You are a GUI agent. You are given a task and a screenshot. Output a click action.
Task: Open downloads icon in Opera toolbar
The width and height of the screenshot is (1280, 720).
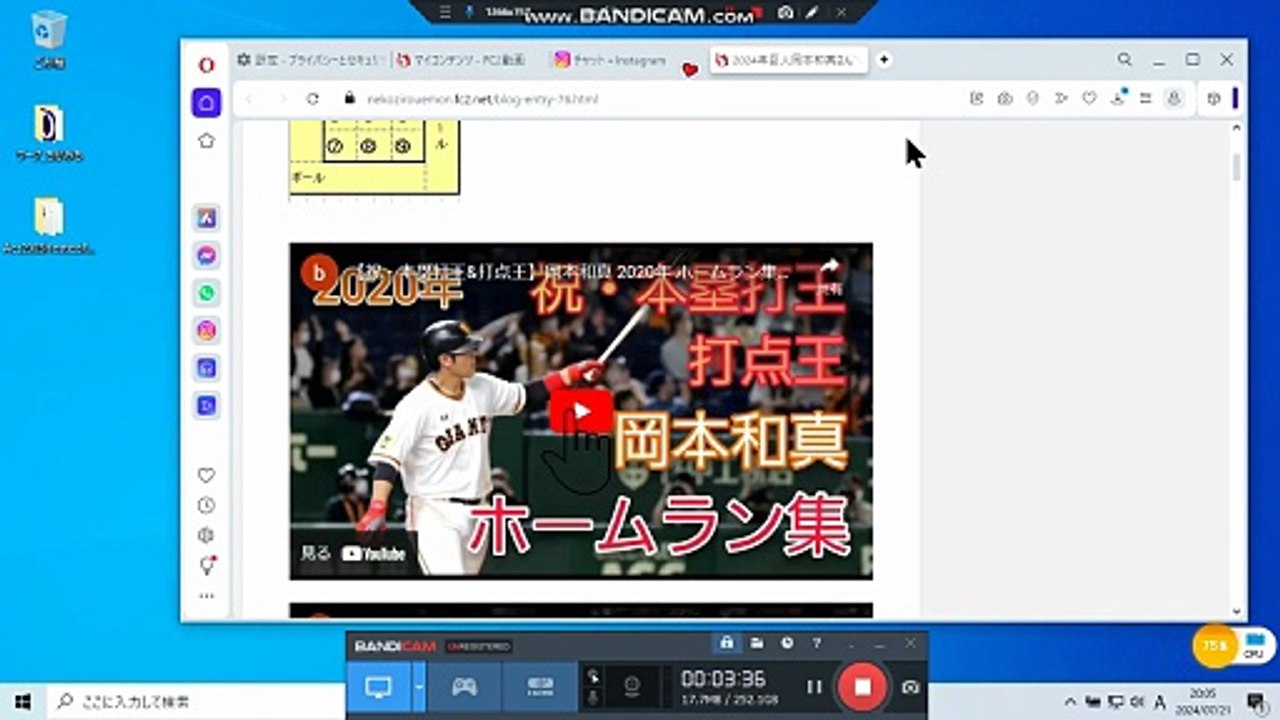[x=1118, y=98]
